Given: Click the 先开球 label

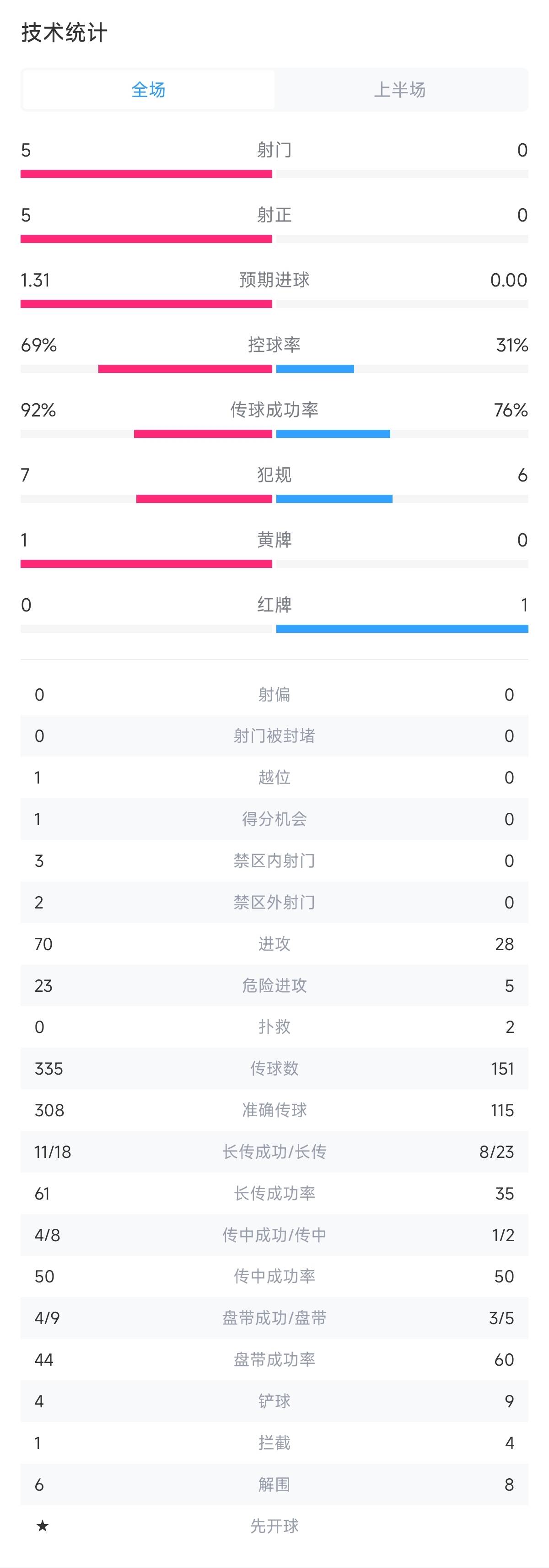Looking at the screenshot, I should (x=274, y=1526).
